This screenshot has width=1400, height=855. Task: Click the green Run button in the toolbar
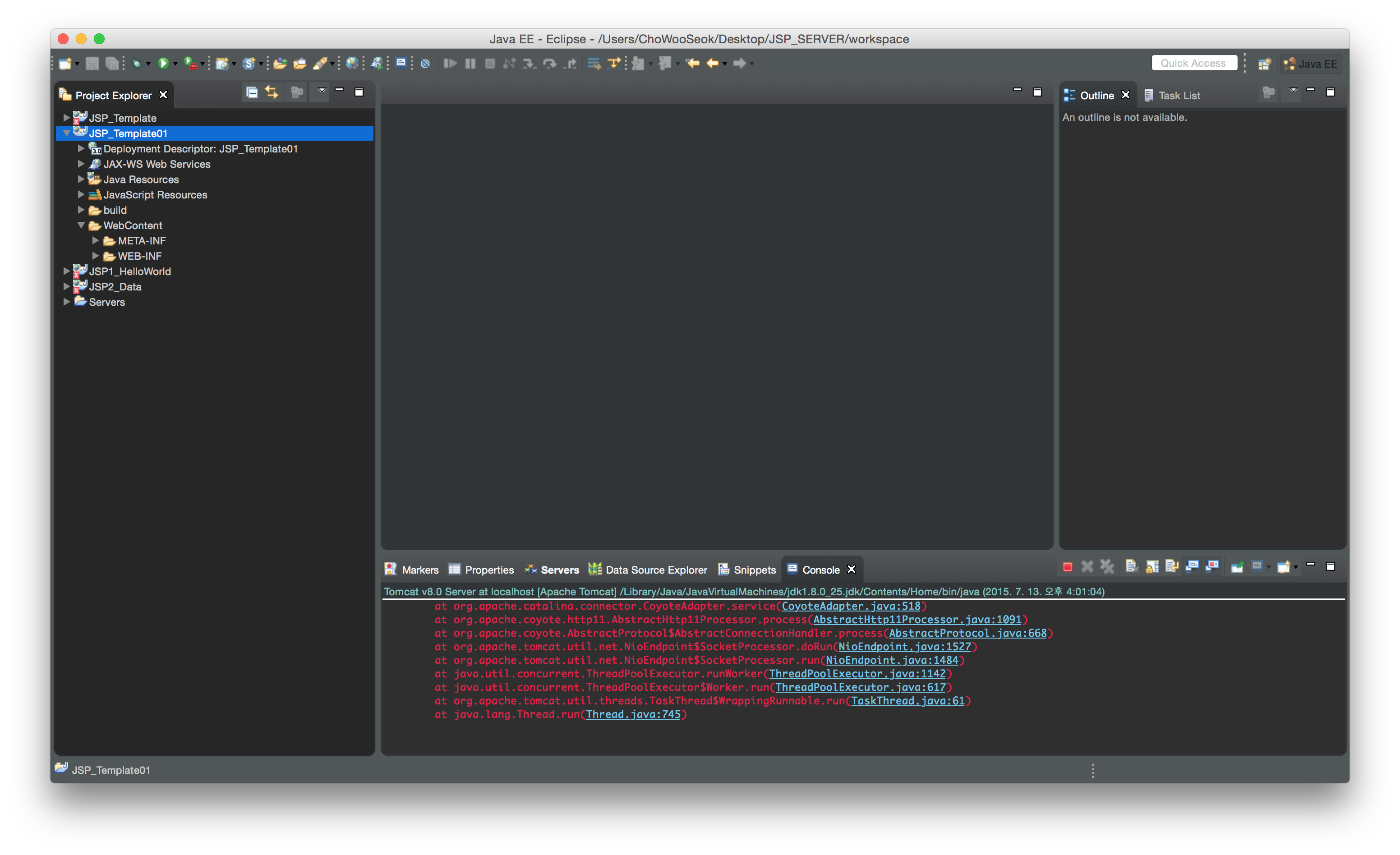point(163,63)
